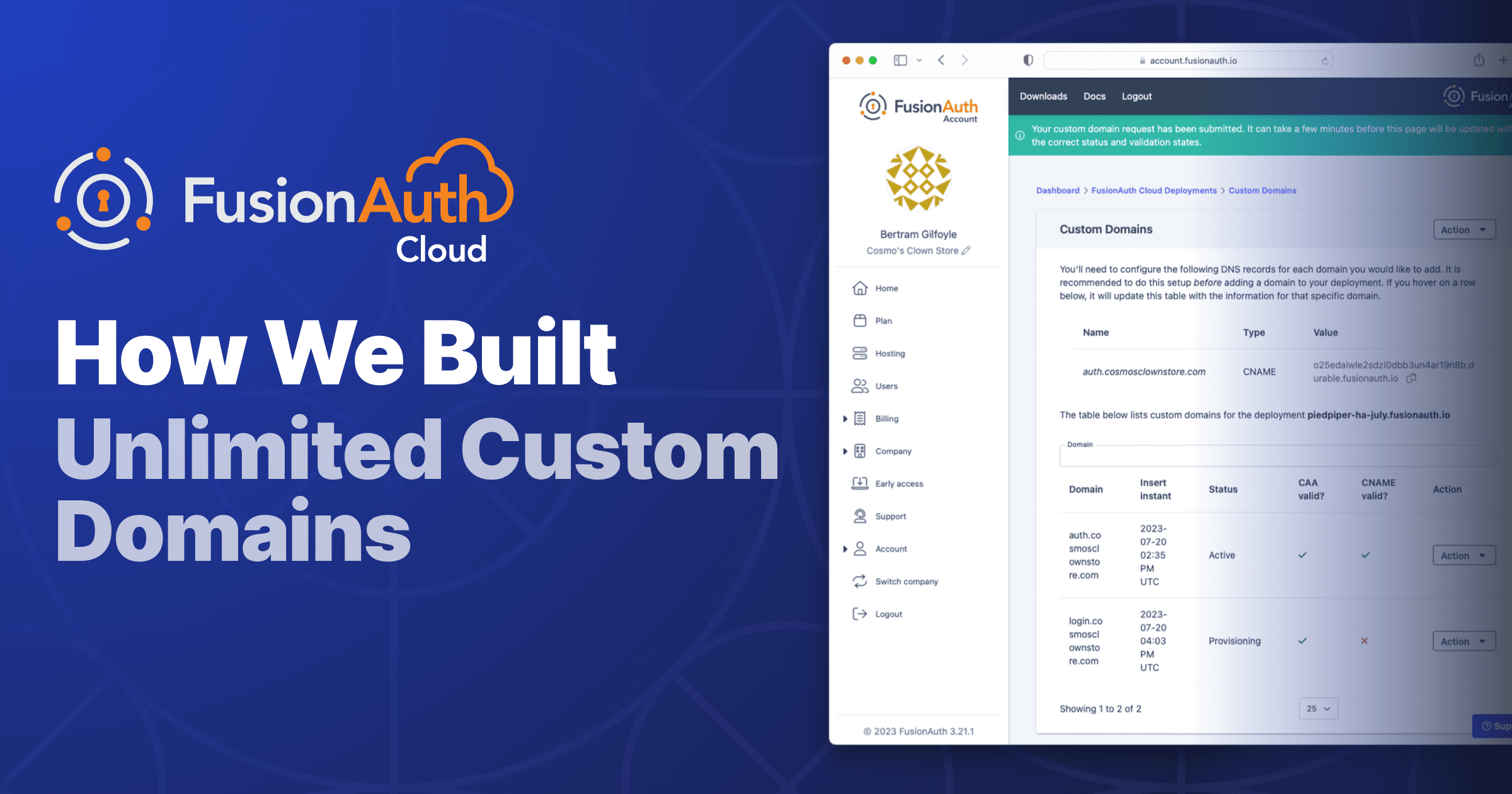The width and height of the screenshot is (1512, 794).
Task: Open the 25 results per page dropdown
Action: [x=1318, y=708]
